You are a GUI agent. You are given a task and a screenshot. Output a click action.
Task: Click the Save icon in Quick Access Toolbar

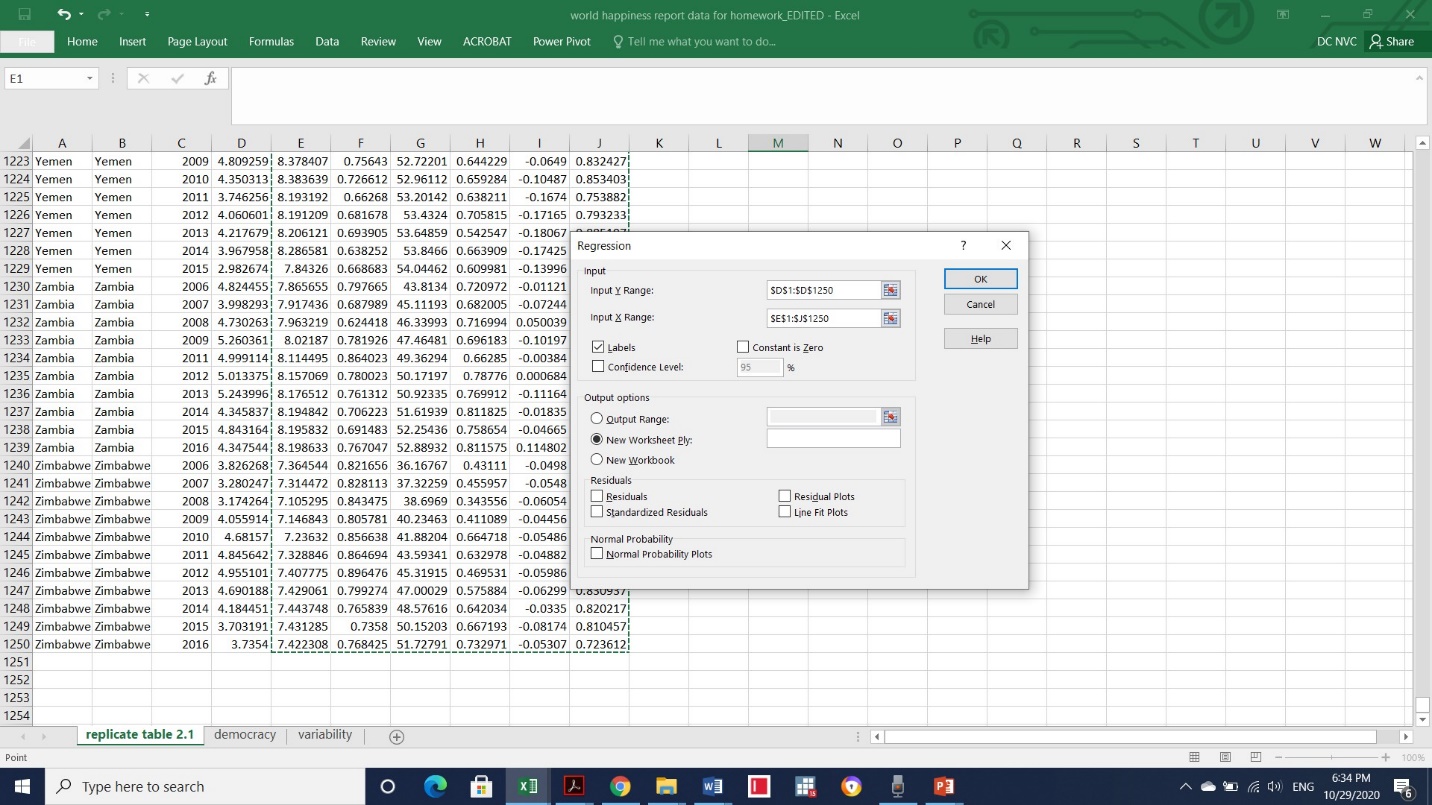point(24,14)
